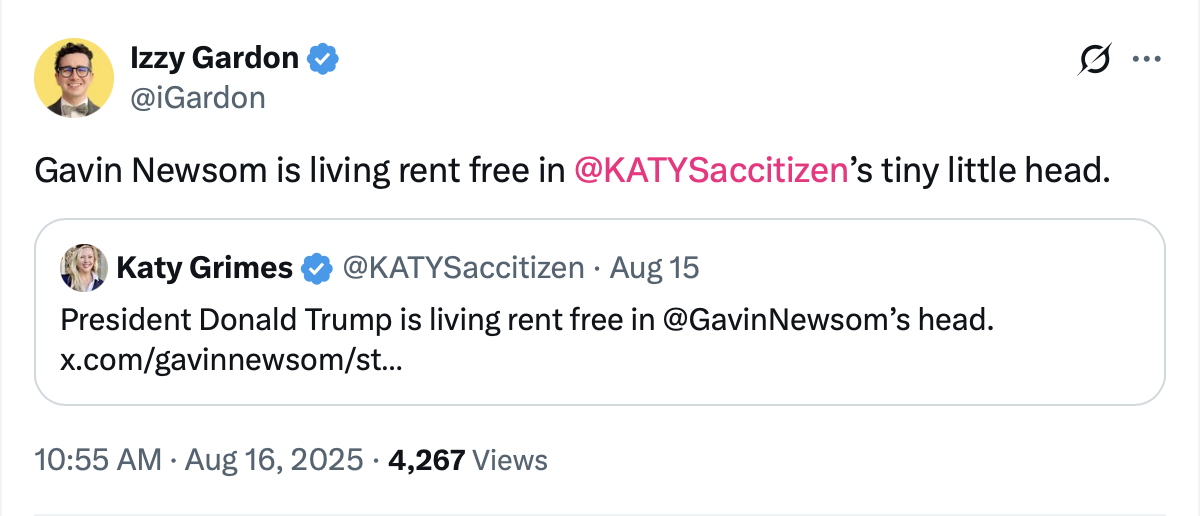This screenshot has width=1202, height=516.
Task: Click the Grok icon on the tweet
Action: (x=1093, y=60)
